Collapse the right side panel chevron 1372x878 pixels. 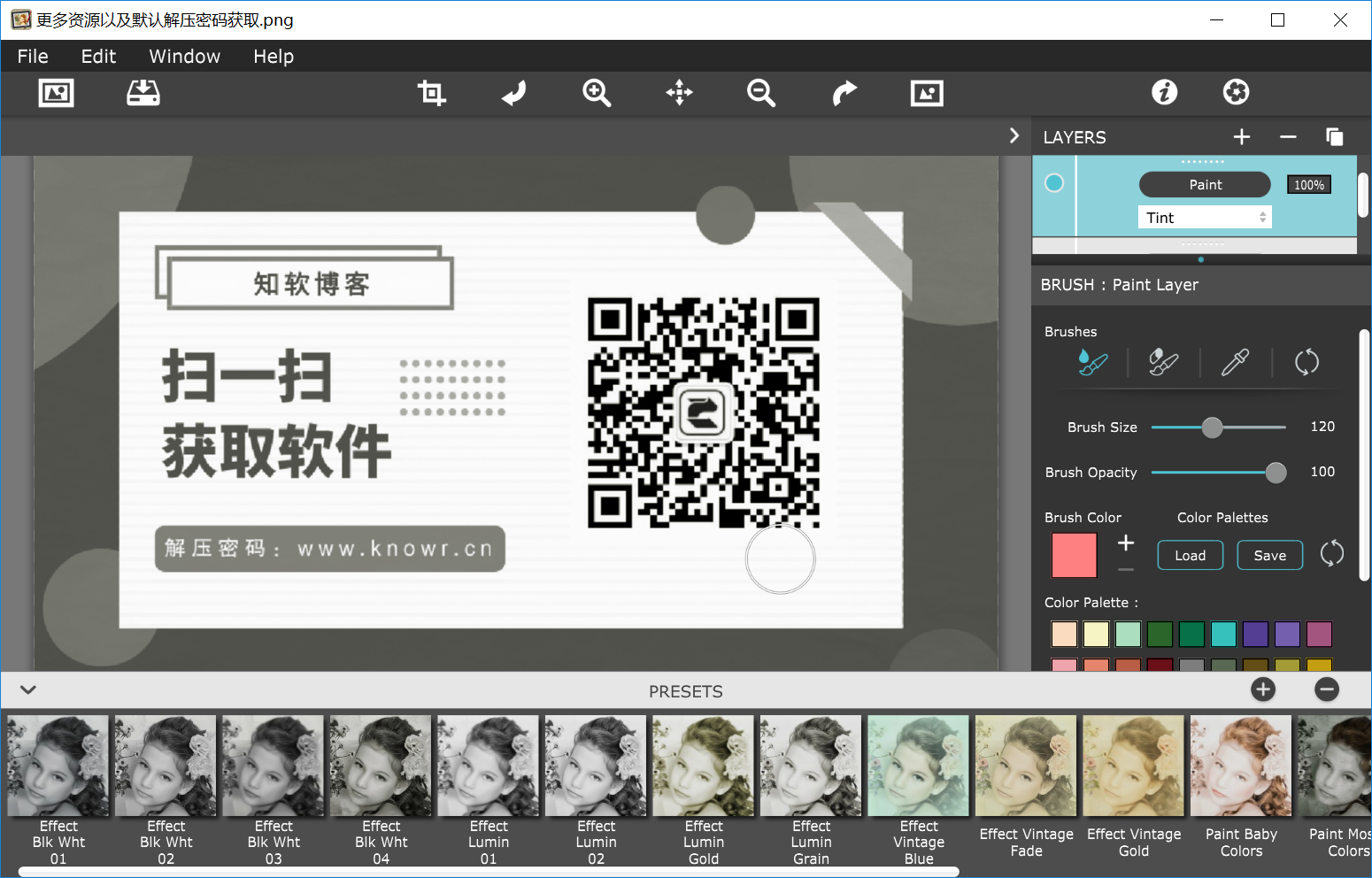point(1014,135)
